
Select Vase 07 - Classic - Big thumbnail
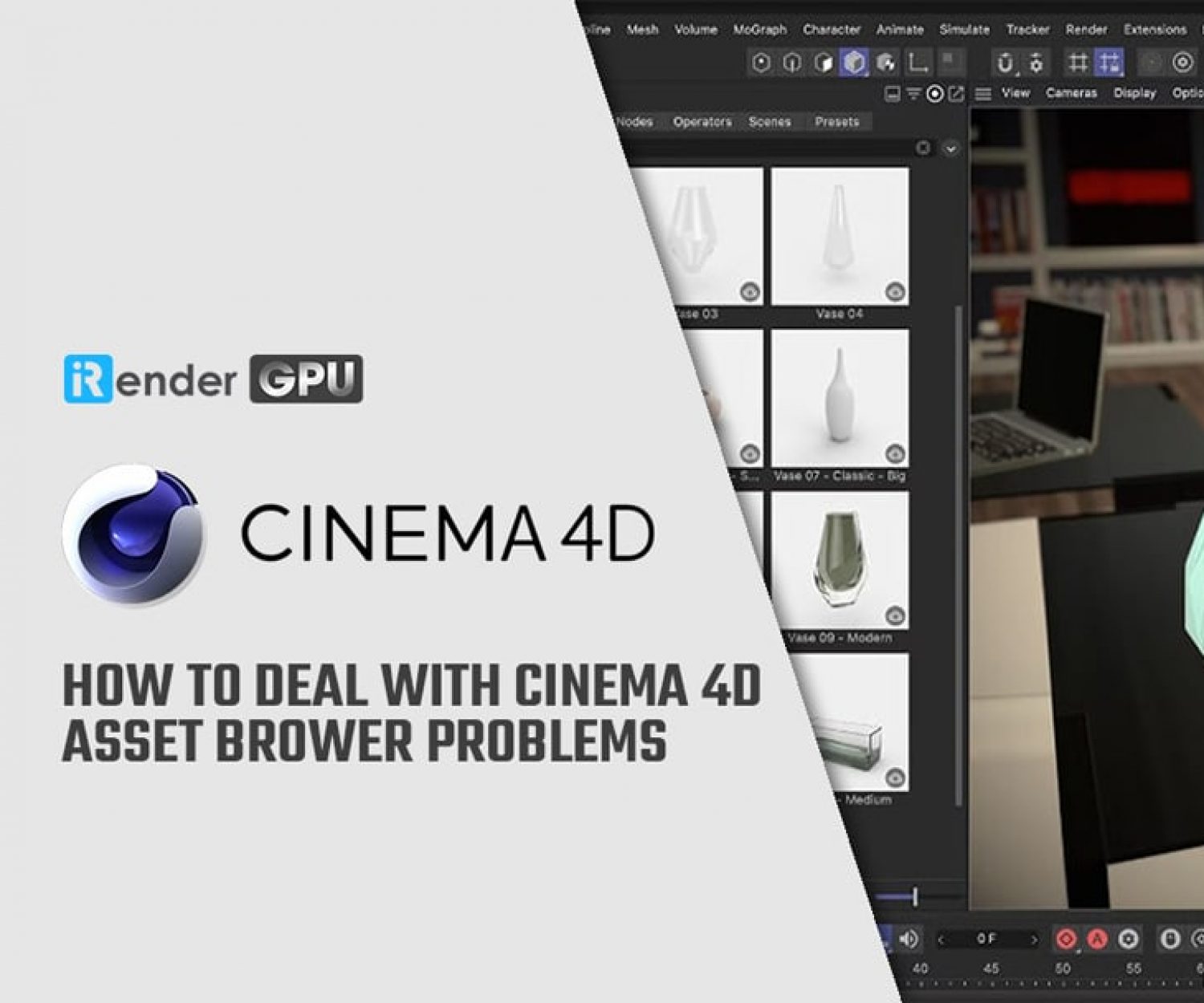tap(840, 398)
